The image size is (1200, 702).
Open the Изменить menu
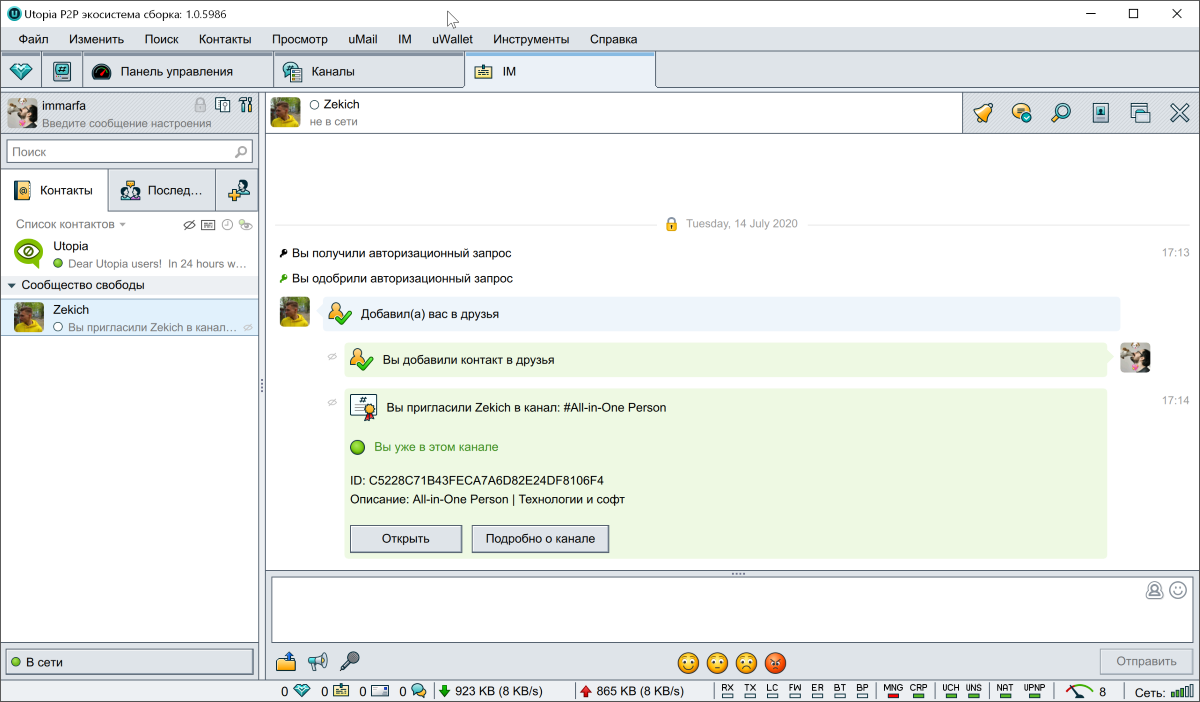(x=96, y=39)
